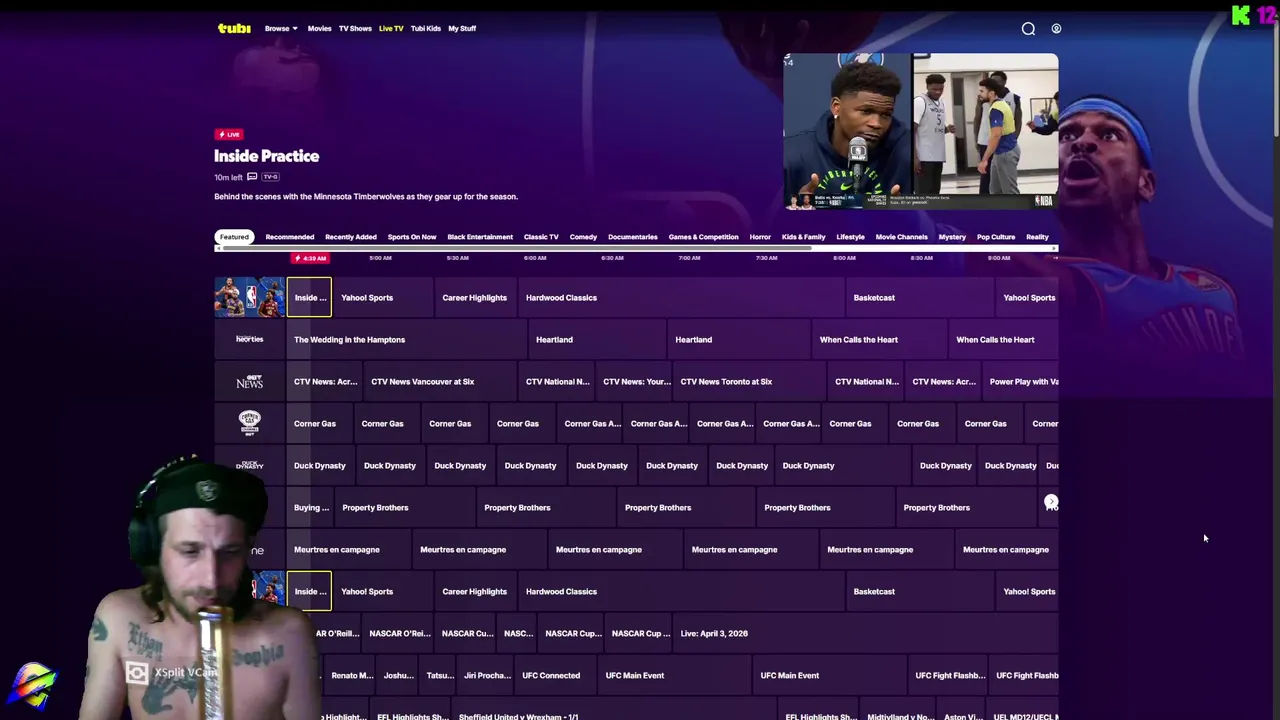Select the Tatsu... program cell
The image size is (1280, 720).
click(439, 675)
